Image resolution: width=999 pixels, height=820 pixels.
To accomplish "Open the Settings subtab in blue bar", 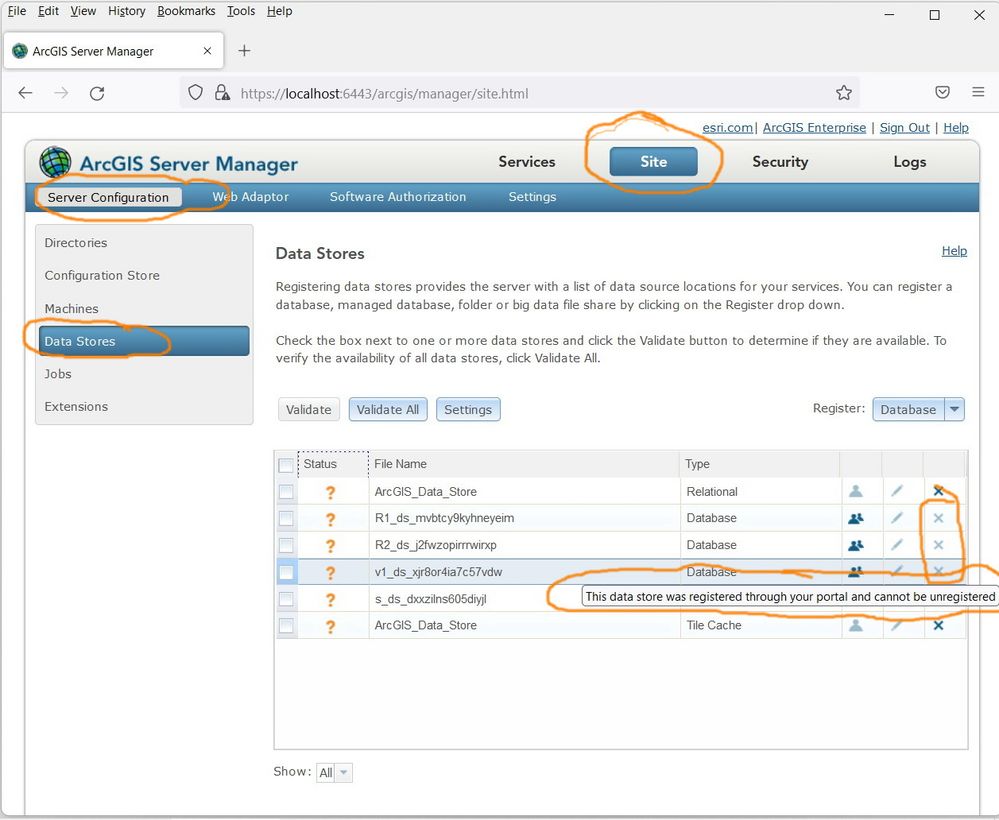I will pos(532,197).
